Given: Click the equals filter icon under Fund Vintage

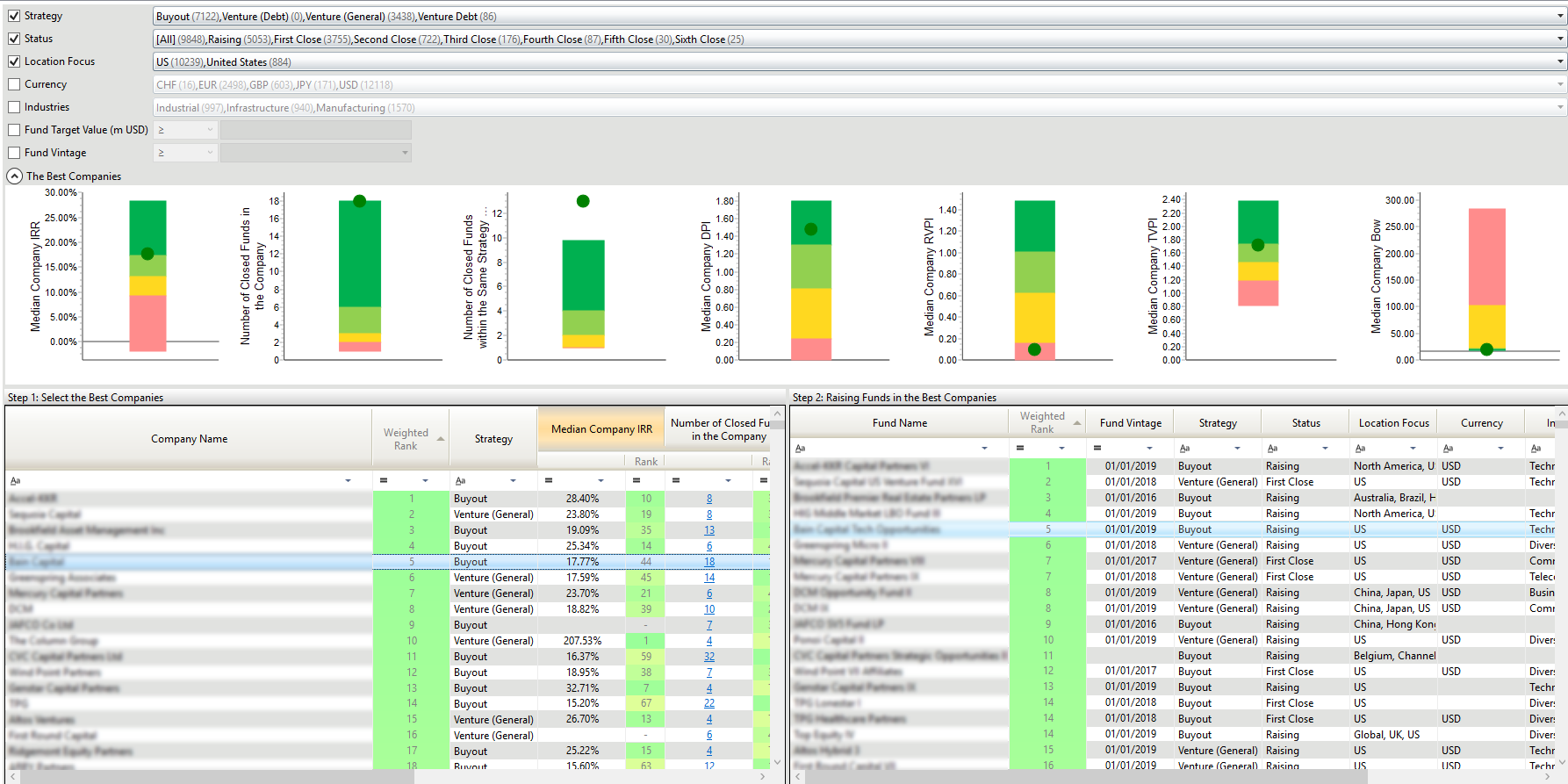Looking at the screenshot, I should pos(1097,449).
